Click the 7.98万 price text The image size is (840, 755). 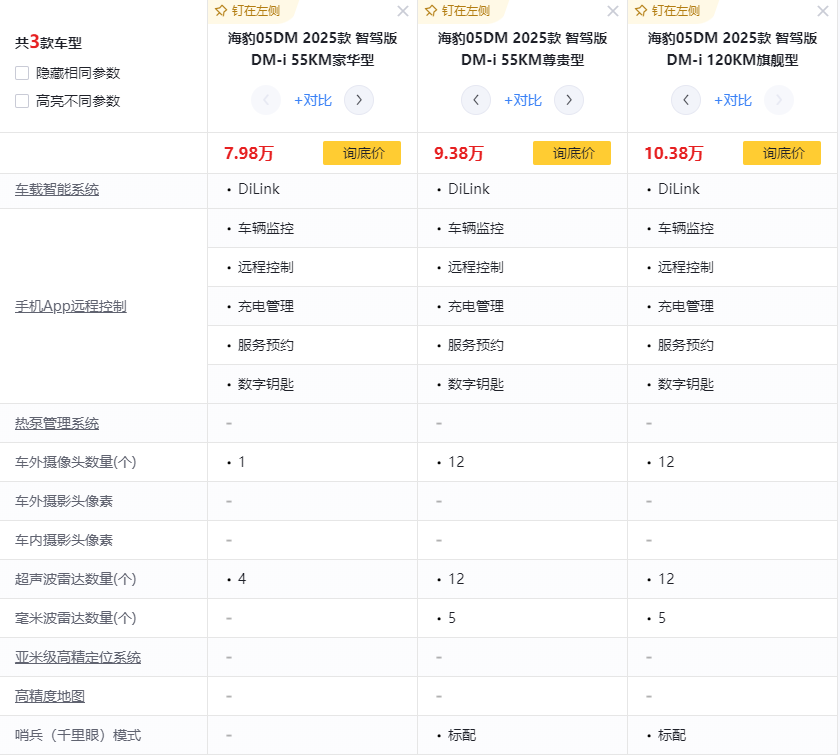point(249,153)
